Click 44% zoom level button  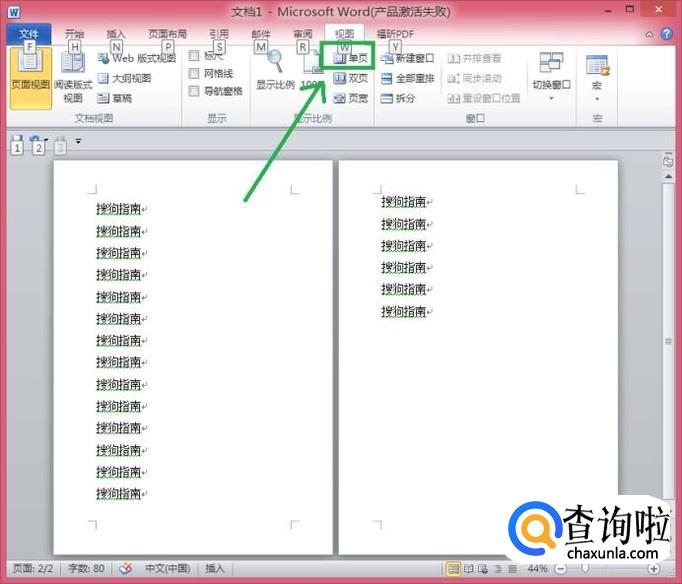(538, 568)
